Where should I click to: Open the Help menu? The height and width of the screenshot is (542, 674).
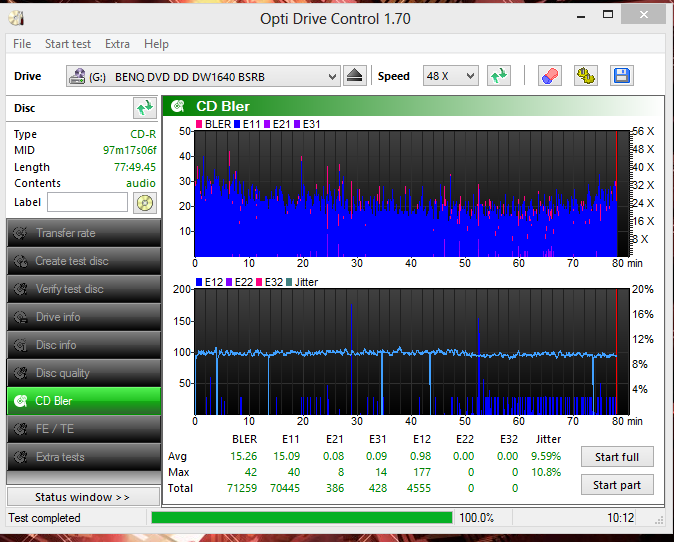[156, 44]
